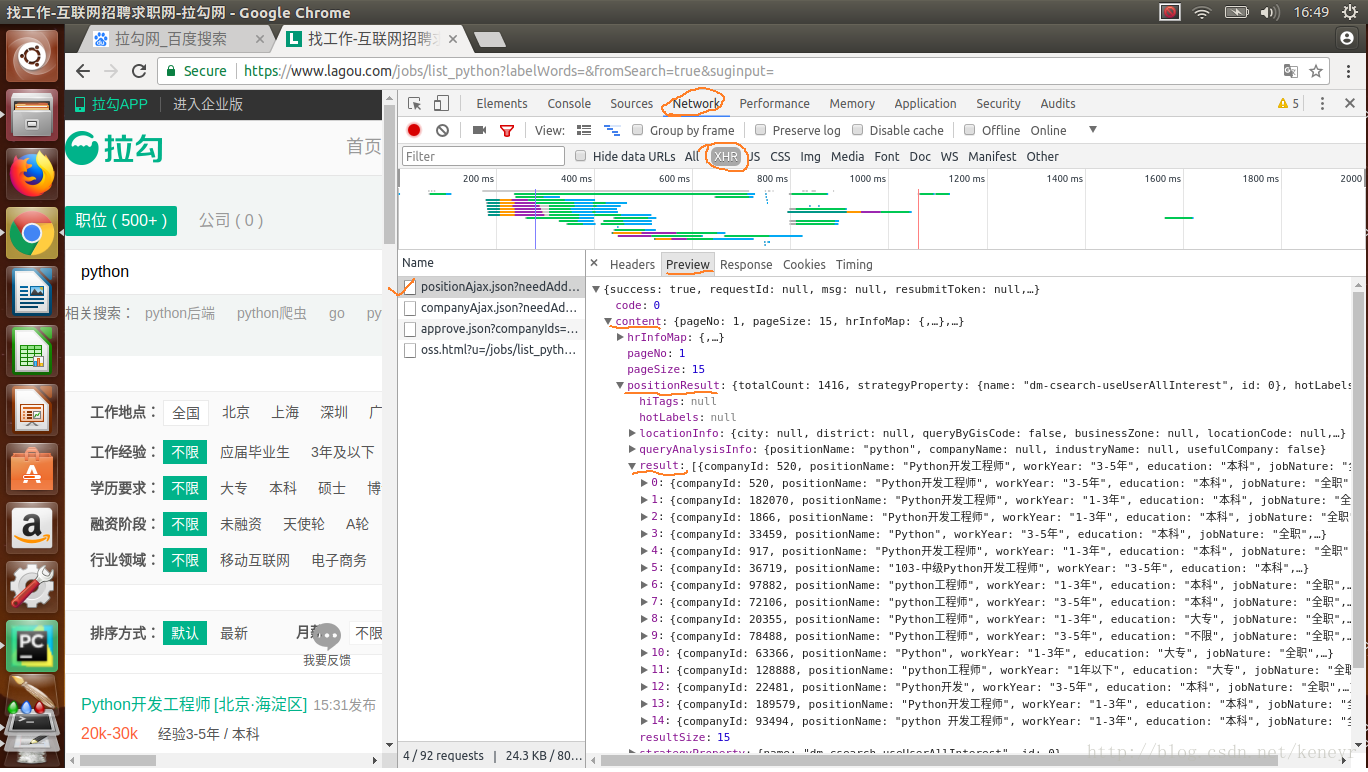Image resolution: width=1368 pixels, height=772 pixels.
Task: Open the Response tab
Action: (746, 264)
